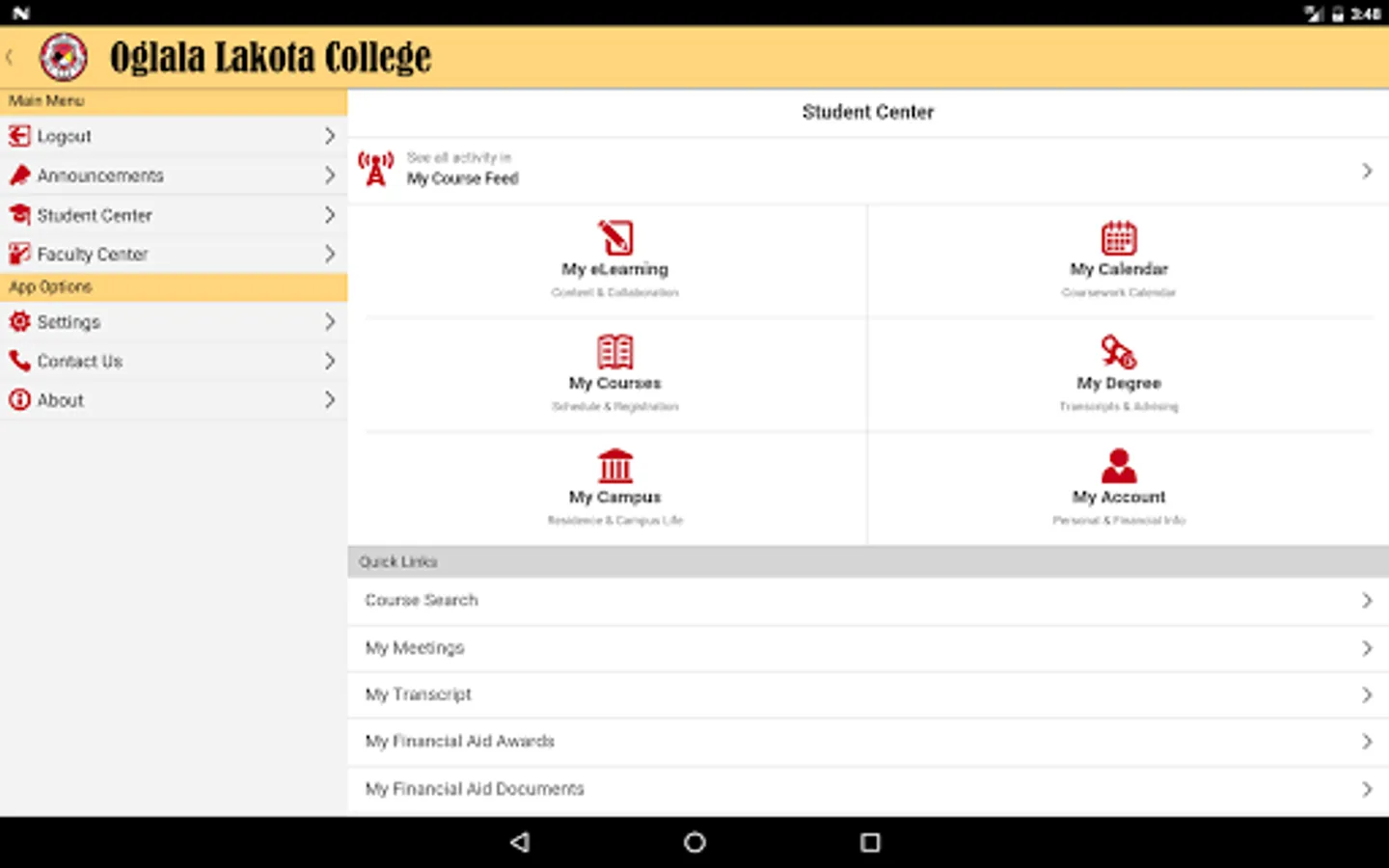The height and width of the screenshot is (868, 1389).
Task: Click the My eLearning label
Action: click(x=615, y=269)
